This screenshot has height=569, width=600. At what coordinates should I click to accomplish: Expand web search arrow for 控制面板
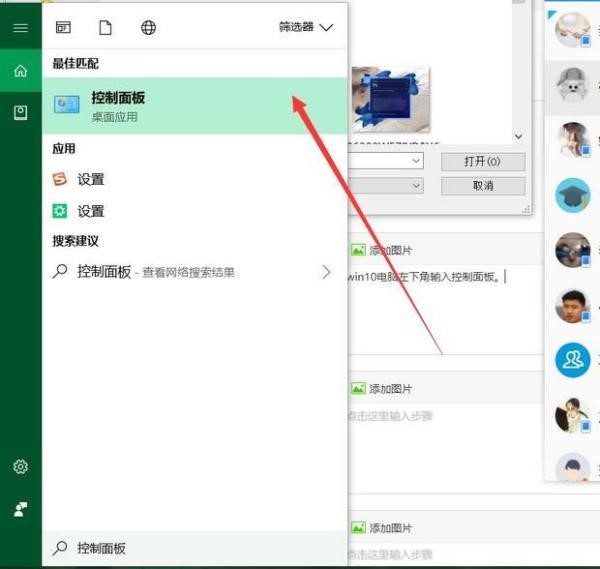(326, 272)
